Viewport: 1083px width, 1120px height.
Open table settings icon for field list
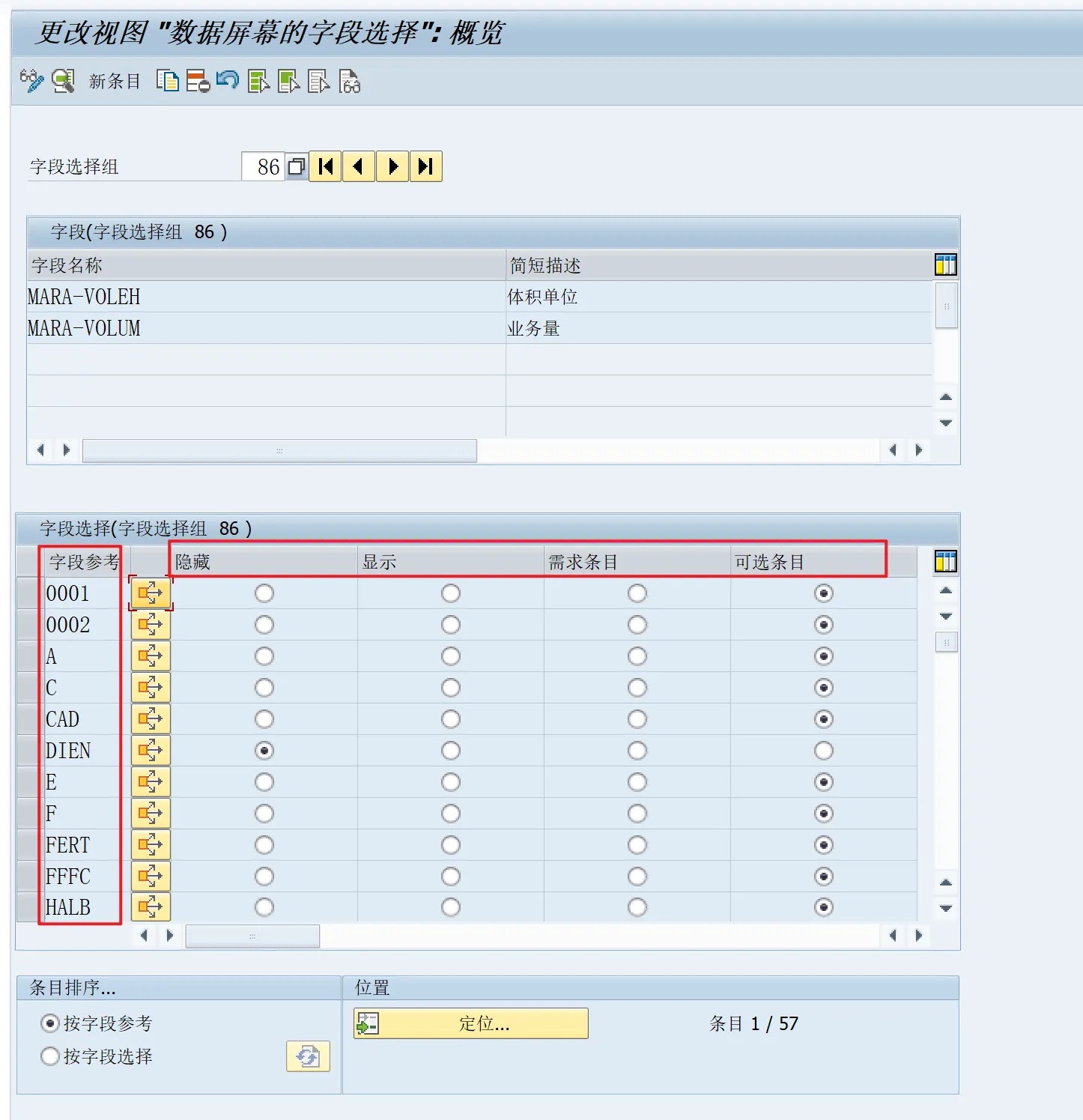tap(945, 264)
